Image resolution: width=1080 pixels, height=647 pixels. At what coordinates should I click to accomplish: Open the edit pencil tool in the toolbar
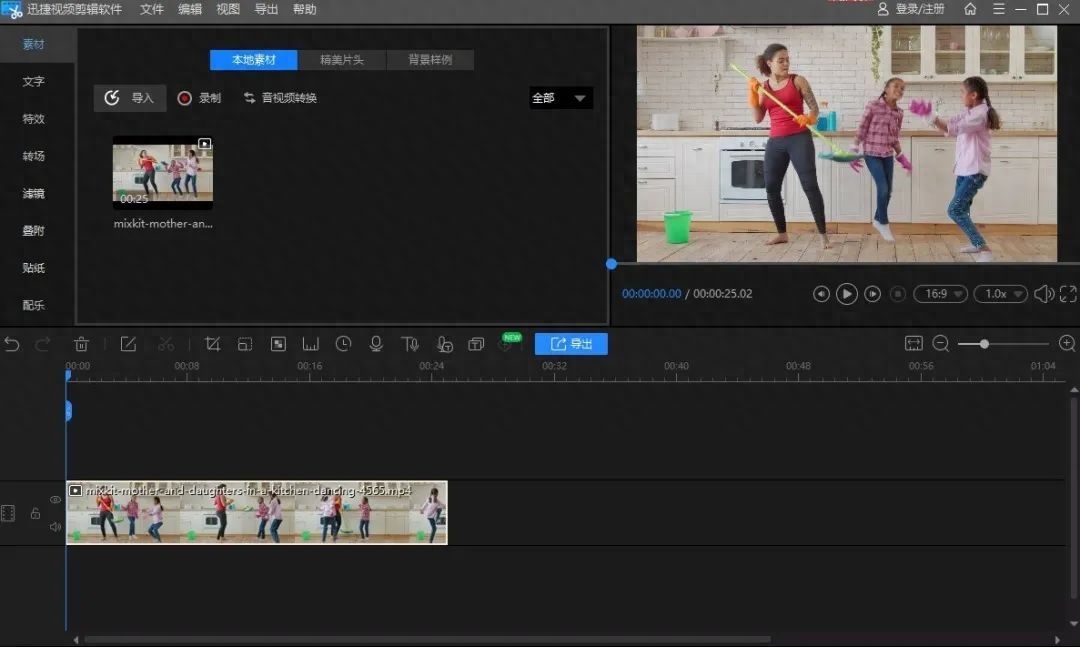[x=128, y=344]
